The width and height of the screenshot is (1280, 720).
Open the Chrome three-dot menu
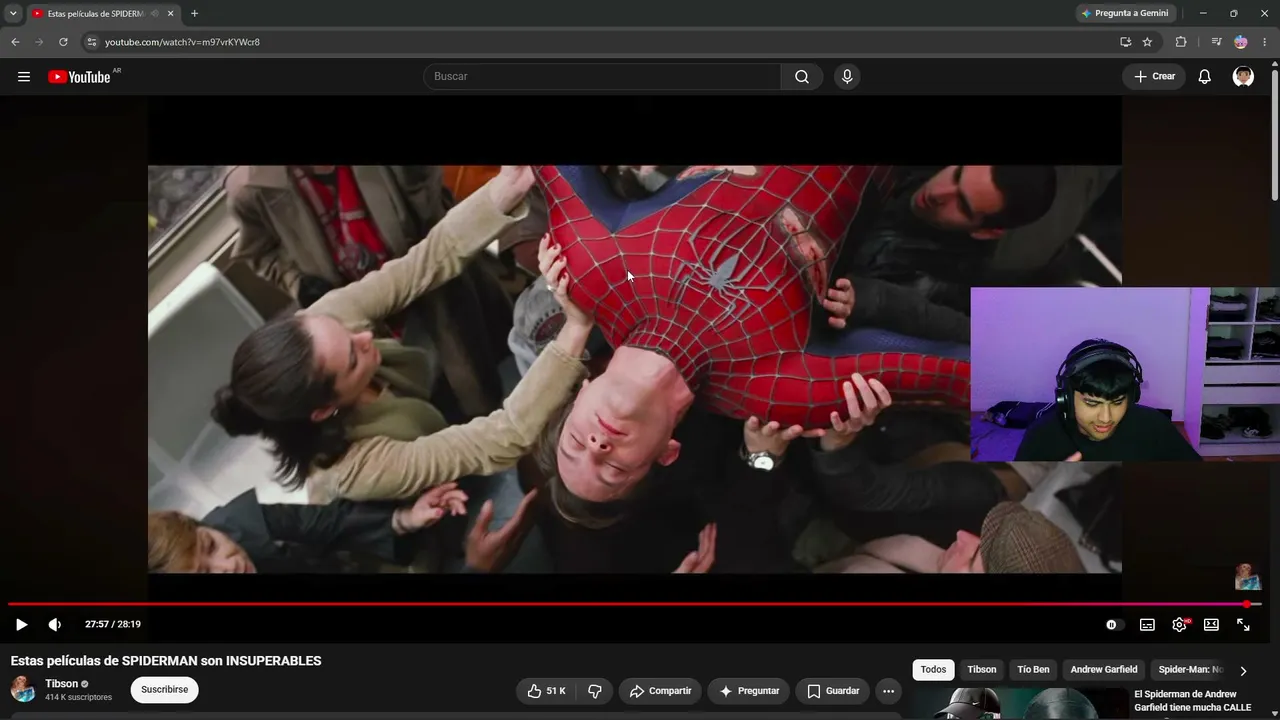click(1265, 42)
